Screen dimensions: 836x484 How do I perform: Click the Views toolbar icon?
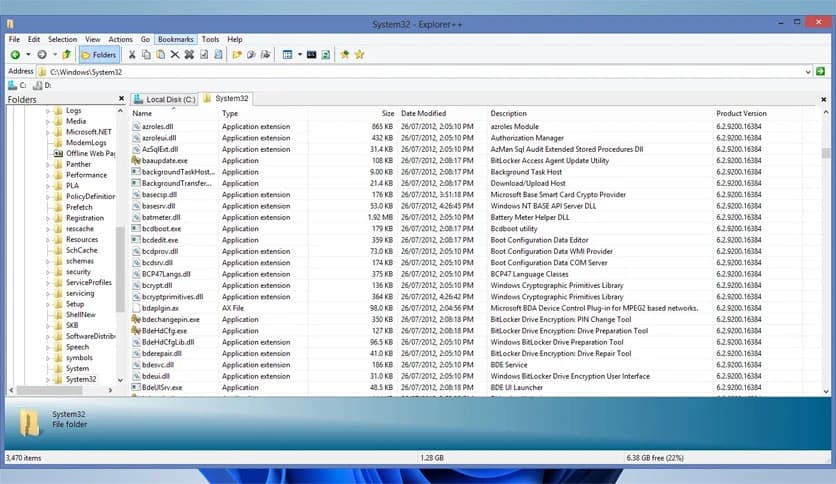click(x=287, y=54)
